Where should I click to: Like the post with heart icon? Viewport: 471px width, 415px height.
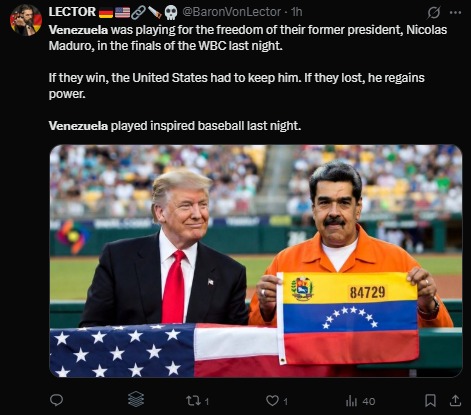pyautogui.click(x=272, y=400)
